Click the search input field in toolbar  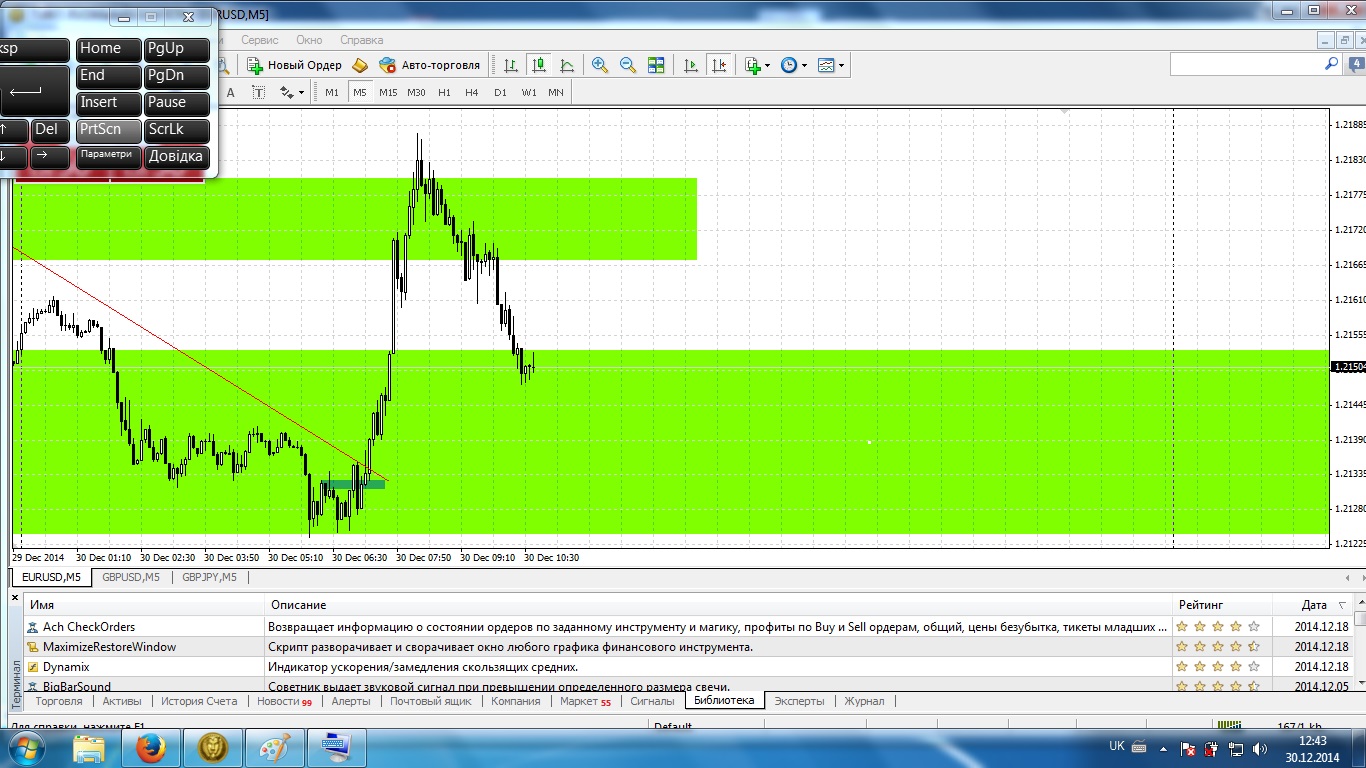(1247, 63)
